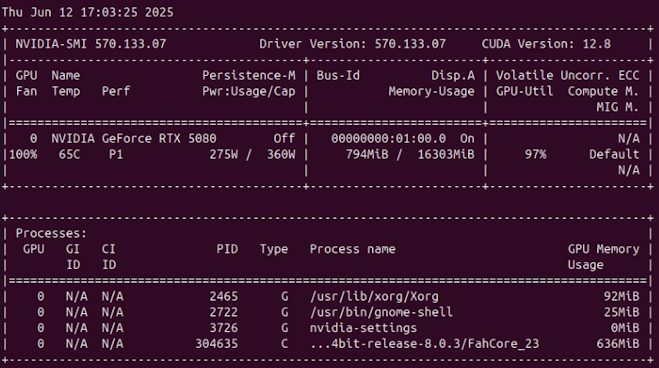Click PID 2465
Screen dimensions: 659x368
point(223,297)
